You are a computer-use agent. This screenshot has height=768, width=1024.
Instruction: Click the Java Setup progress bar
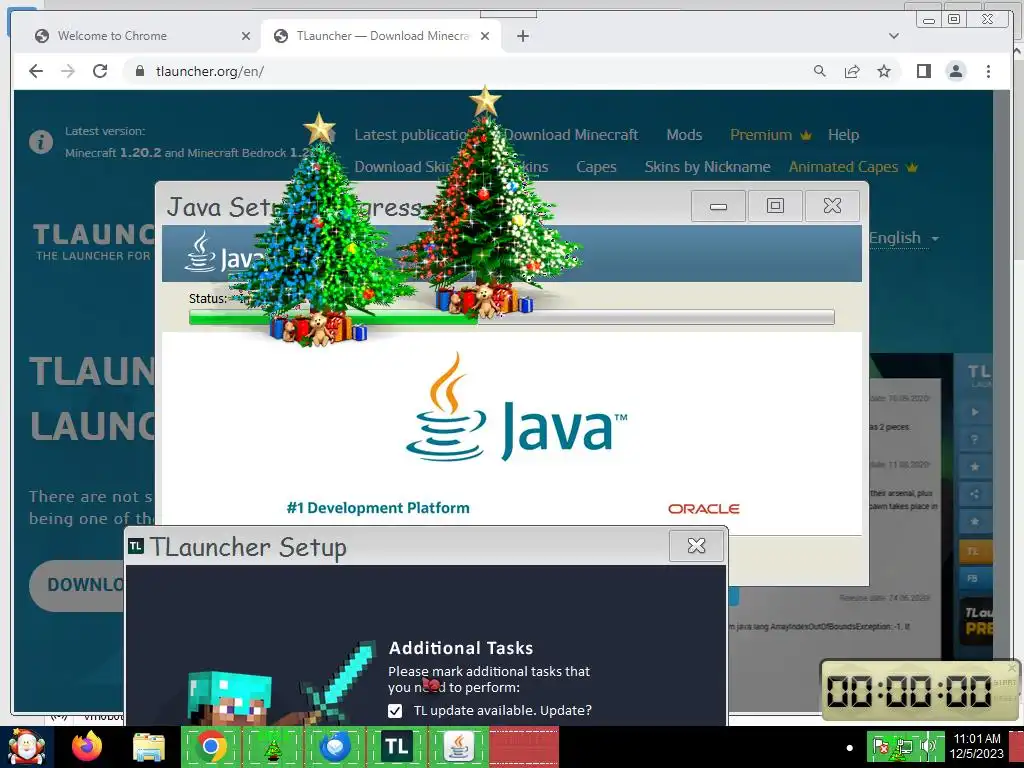[x=511, y=317]
